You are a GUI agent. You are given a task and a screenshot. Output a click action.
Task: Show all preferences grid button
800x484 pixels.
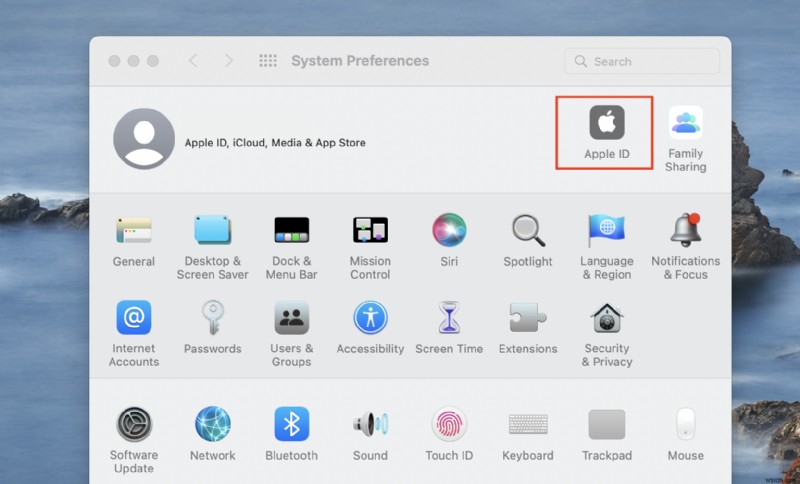268,61
